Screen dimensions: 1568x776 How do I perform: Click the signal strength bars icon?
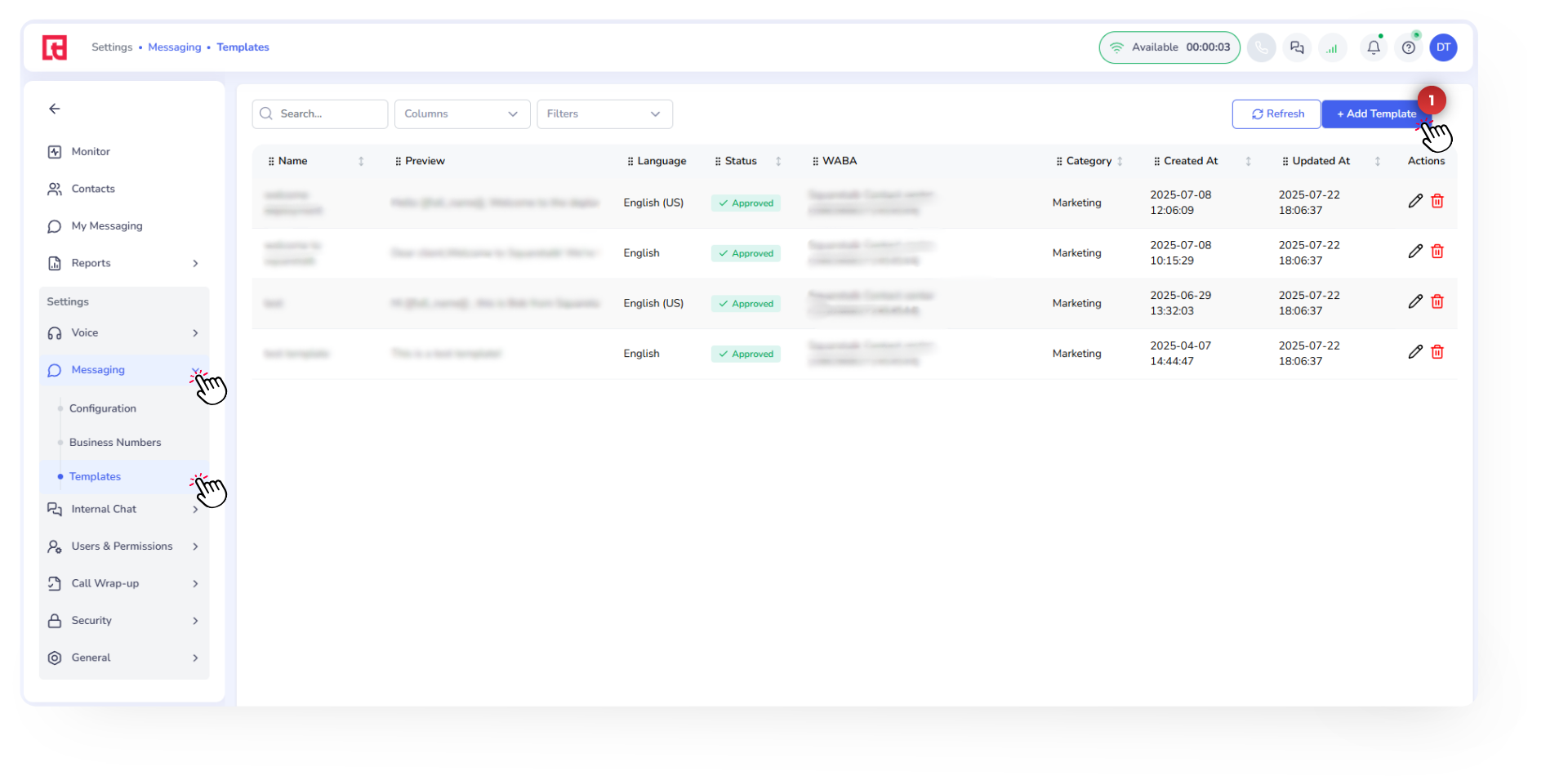[1332, 47]
